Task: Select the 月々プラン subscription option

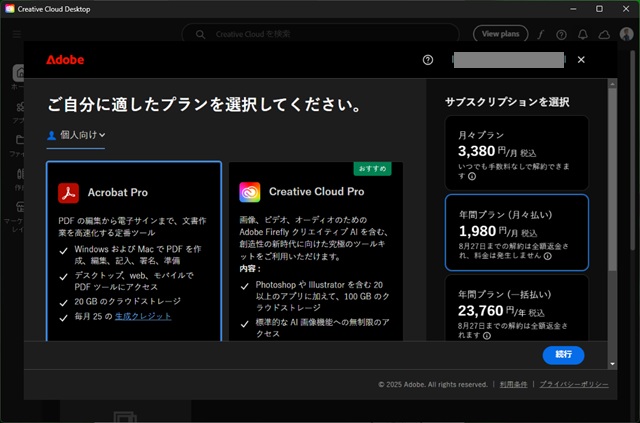Action: click(x=517, y=153)
